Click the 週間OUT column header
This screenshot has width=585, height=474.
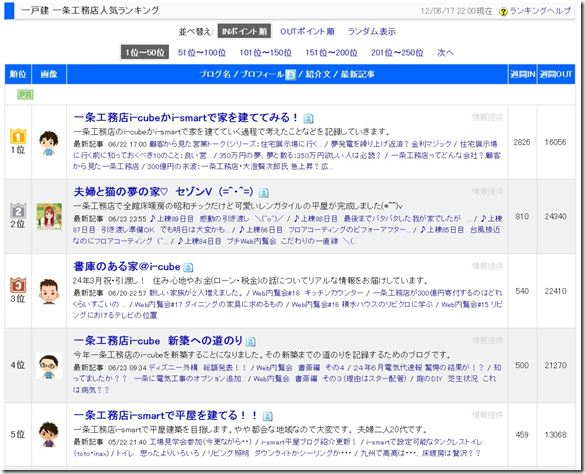click(556, 74)
